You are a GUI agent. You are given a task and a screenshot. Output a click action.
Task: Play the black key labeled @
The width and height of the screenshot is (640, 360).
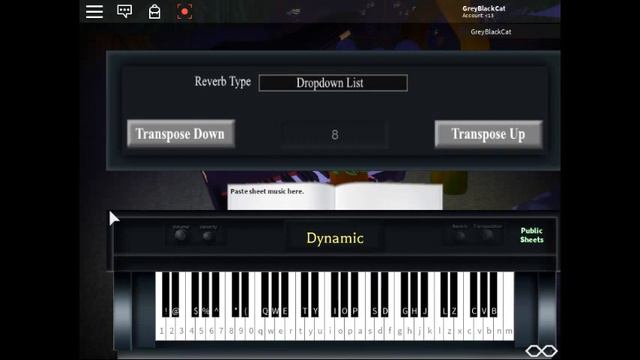(x=176, y=294)
